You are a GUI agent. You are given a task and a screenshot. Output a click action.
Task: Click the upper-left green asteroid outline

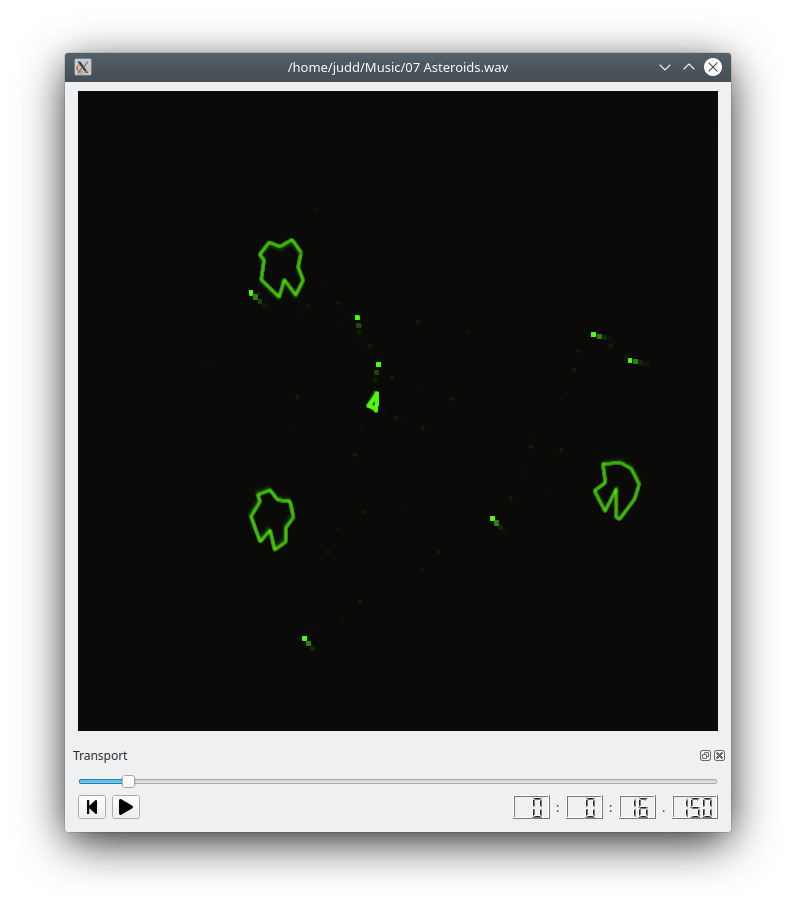pos(281,268)
